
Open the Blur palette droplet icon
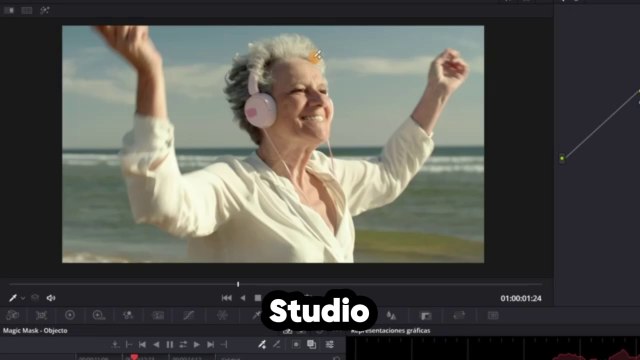(391, 315)
